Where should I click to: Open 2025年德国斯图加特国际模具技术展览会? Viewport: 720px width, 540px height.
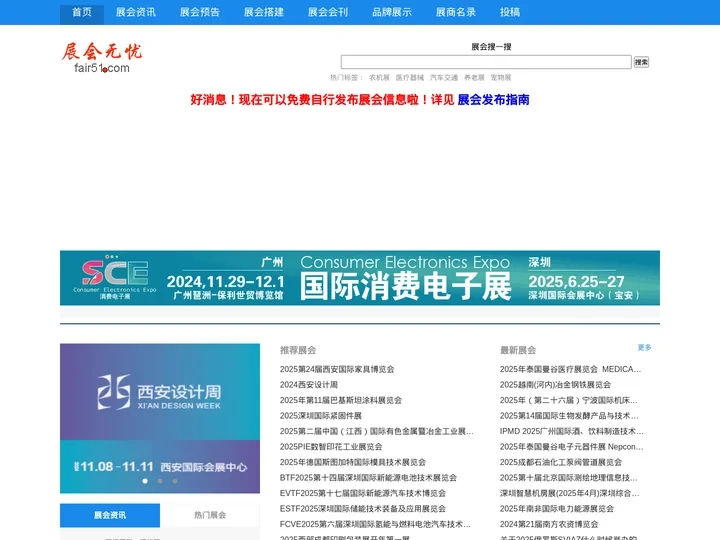coord(353,462)
